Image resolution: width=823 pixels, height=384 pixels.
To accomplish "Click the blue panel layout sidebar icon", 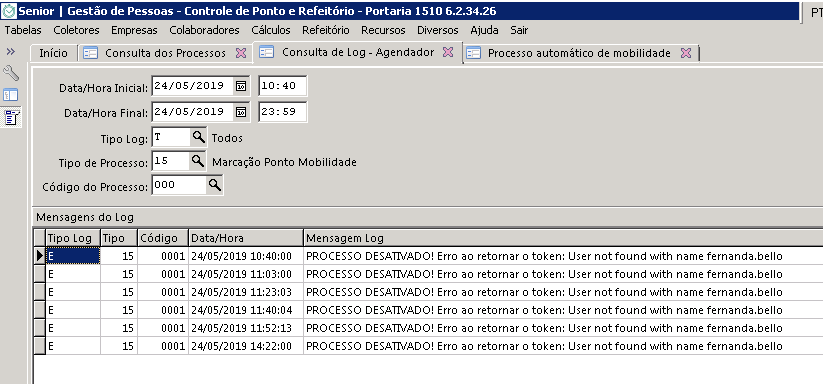I will 10,95.
